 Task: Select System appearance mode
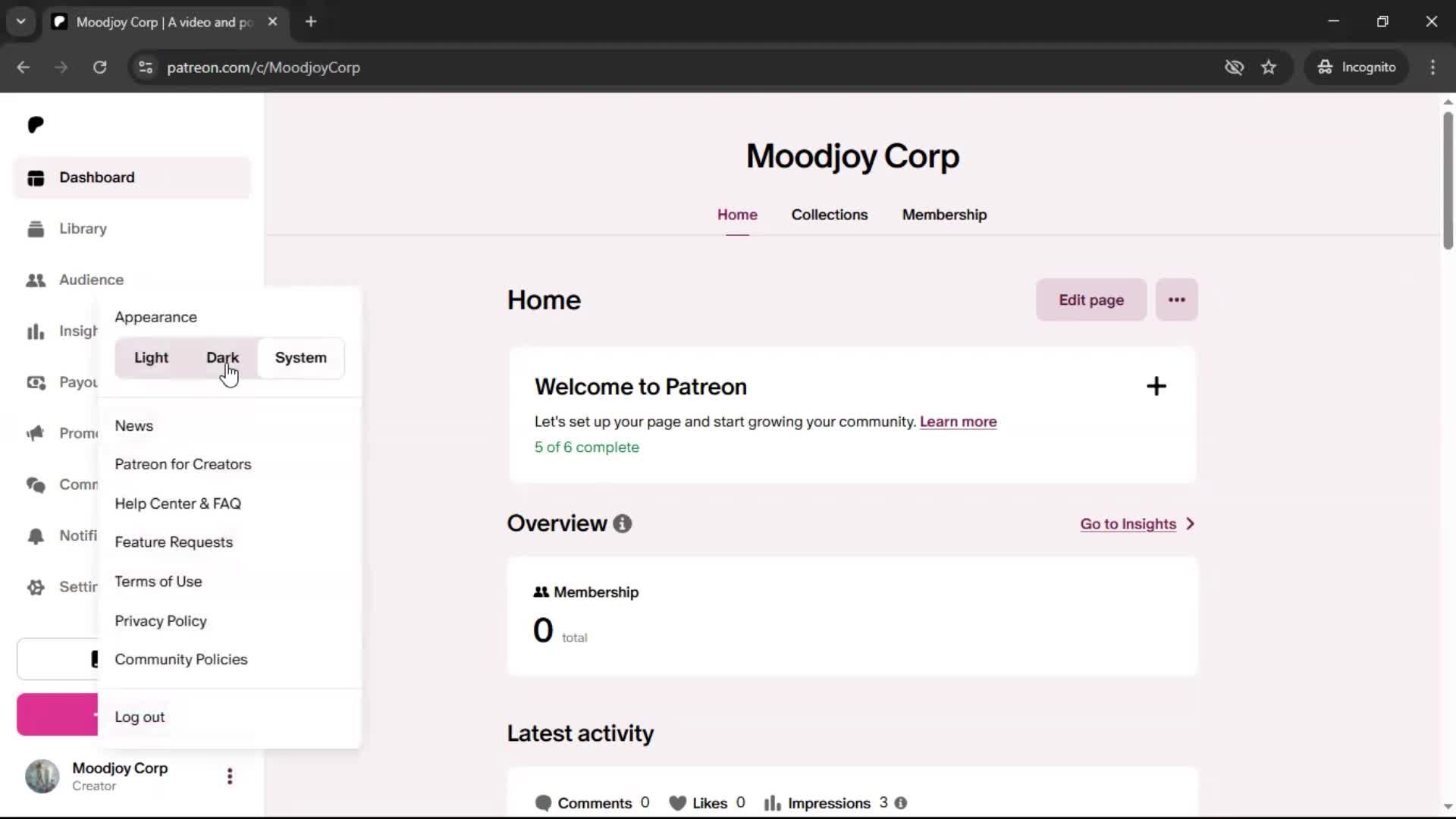point(301,358)
